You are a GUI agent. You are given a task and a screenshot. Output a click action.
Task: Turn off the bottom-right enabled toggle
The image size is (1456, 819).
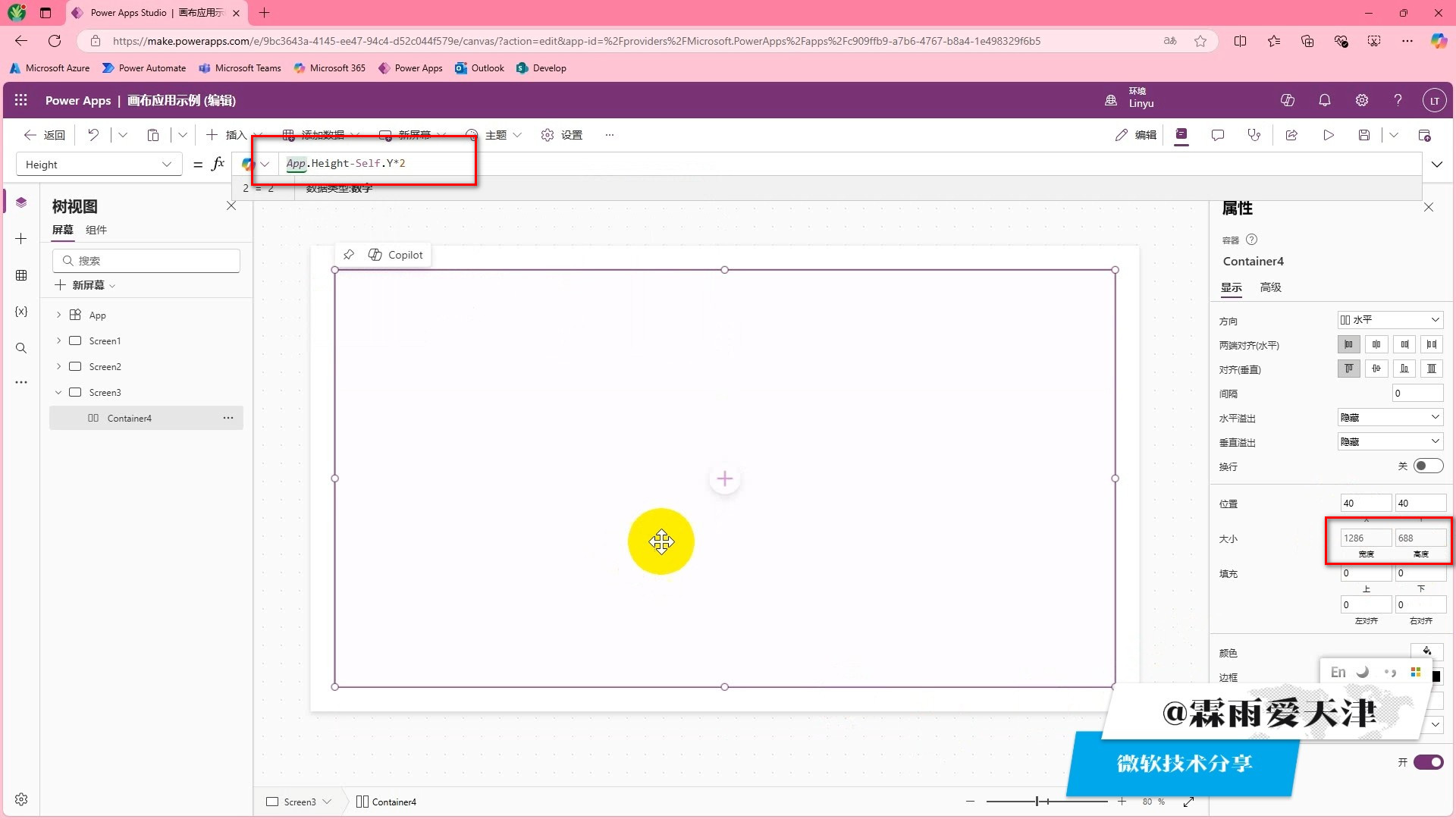pyautogui.click(x=1428, y=762)
